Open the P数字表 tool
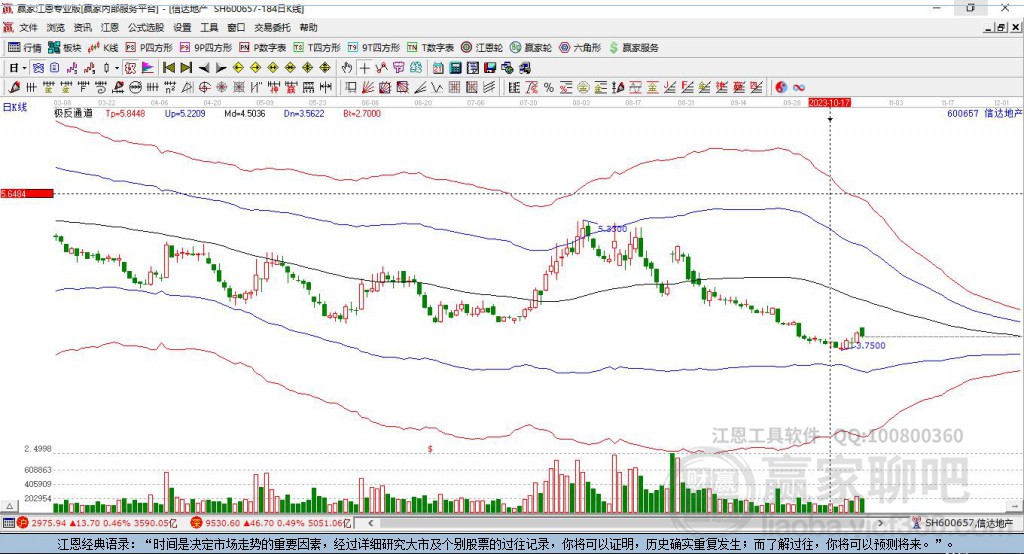 [x=263, y=48]
